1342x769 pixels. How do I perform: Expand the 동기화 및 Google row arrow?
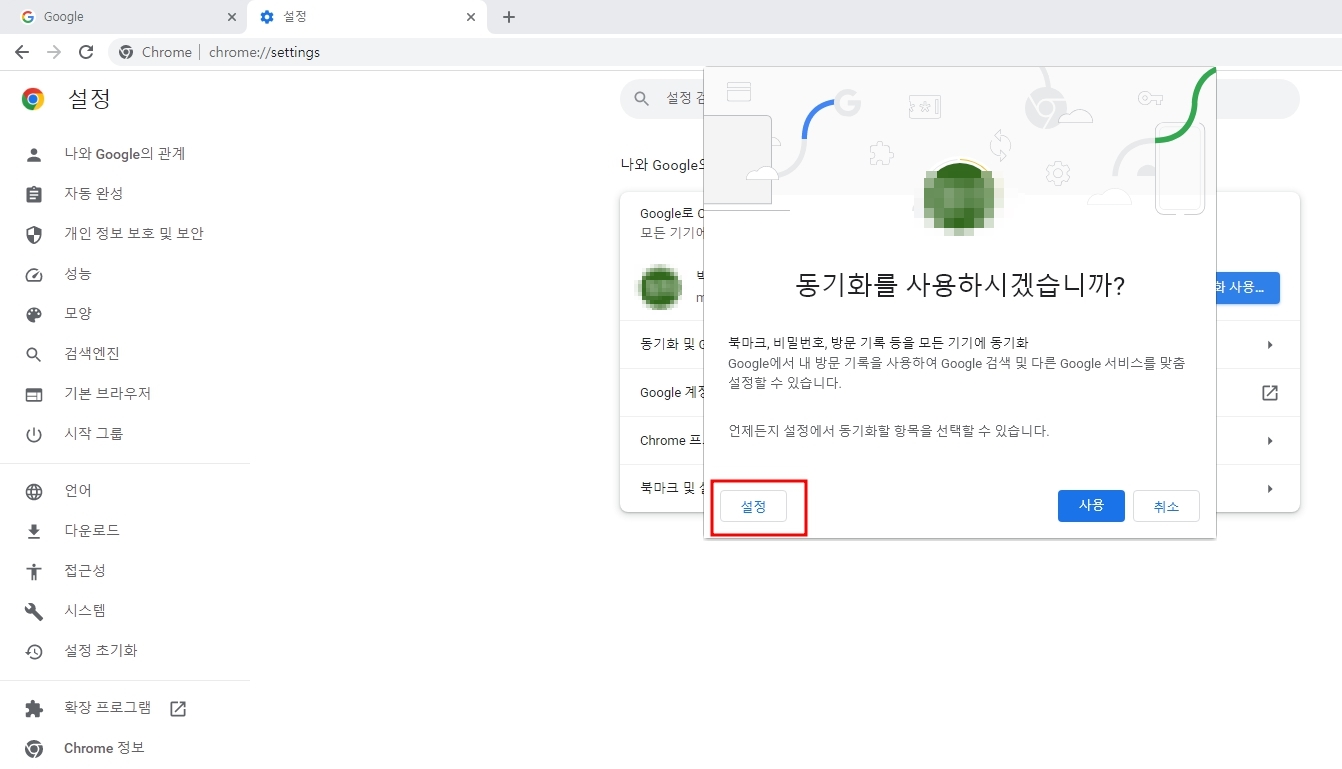[x=1270, y=345]
